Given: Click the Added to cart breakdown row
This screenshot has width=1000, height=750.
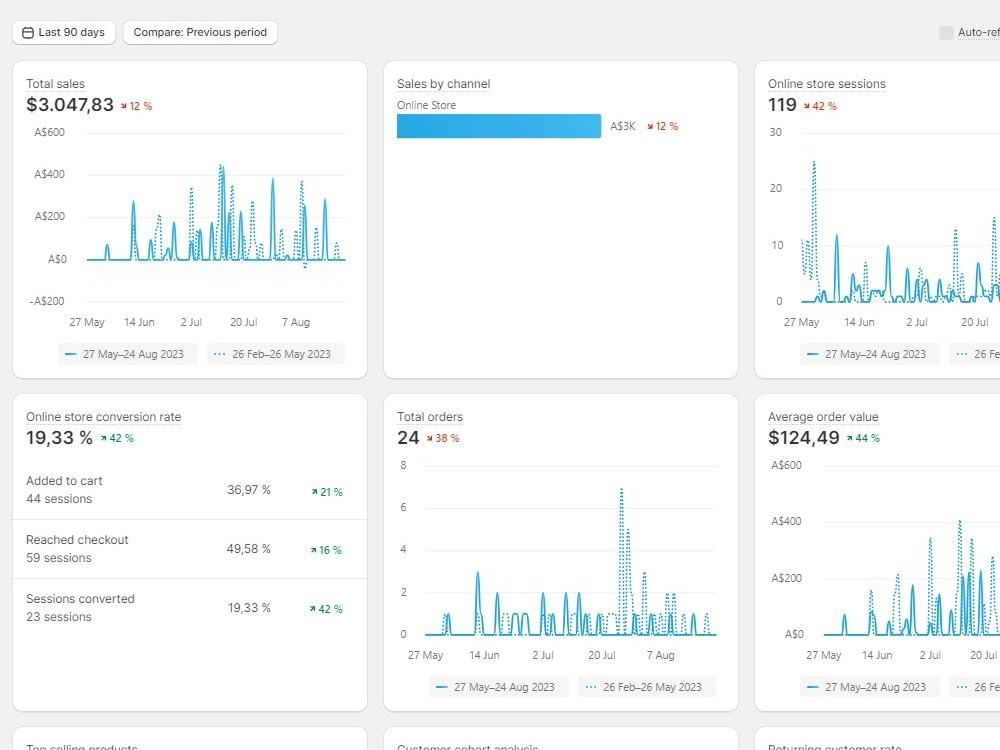Looking at the screenshot, I should (190, 489).
